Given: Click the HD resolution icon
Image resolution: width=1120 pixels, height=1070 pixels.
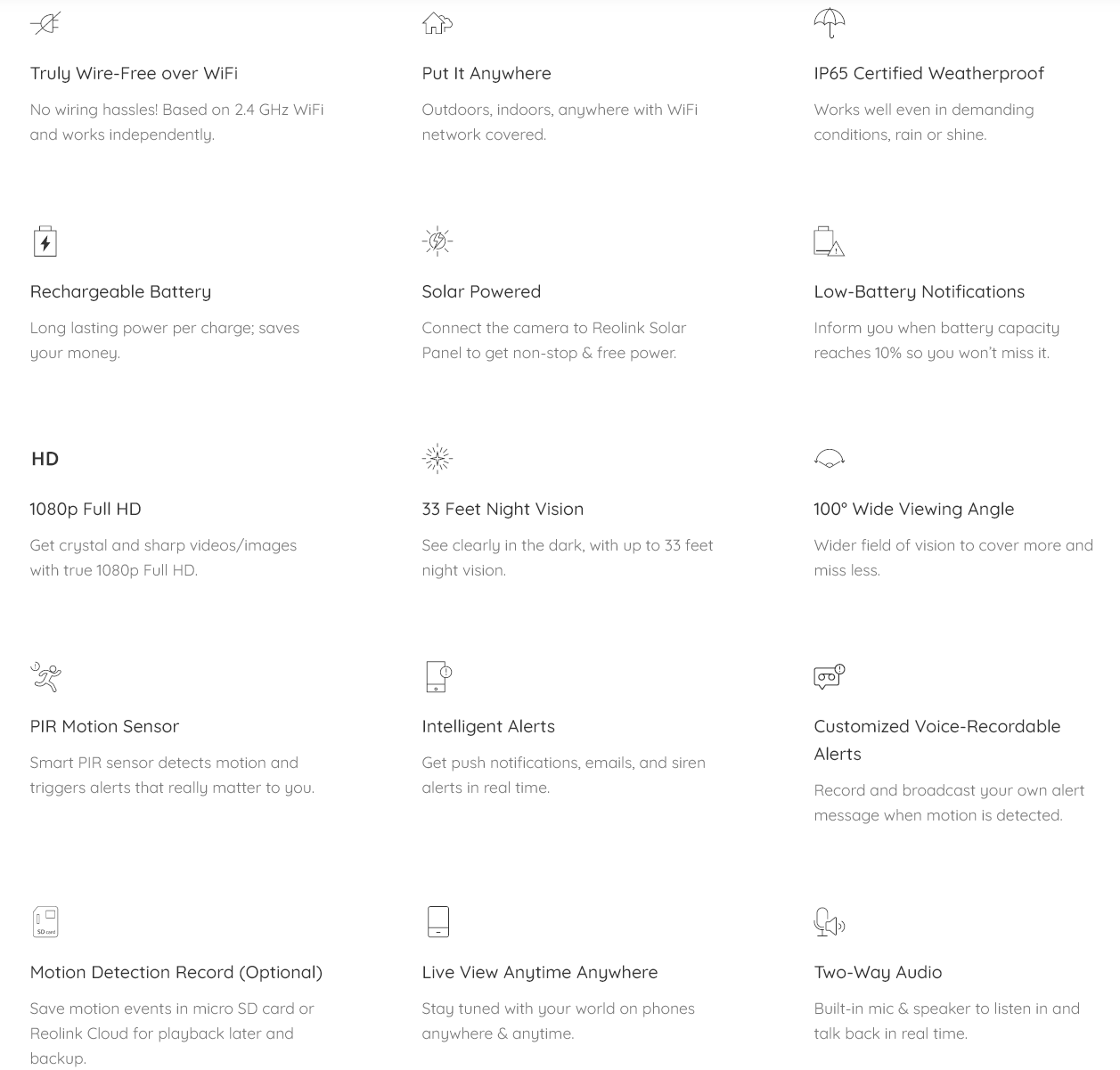Looking at the screenshot, I should tap(45, 459).
